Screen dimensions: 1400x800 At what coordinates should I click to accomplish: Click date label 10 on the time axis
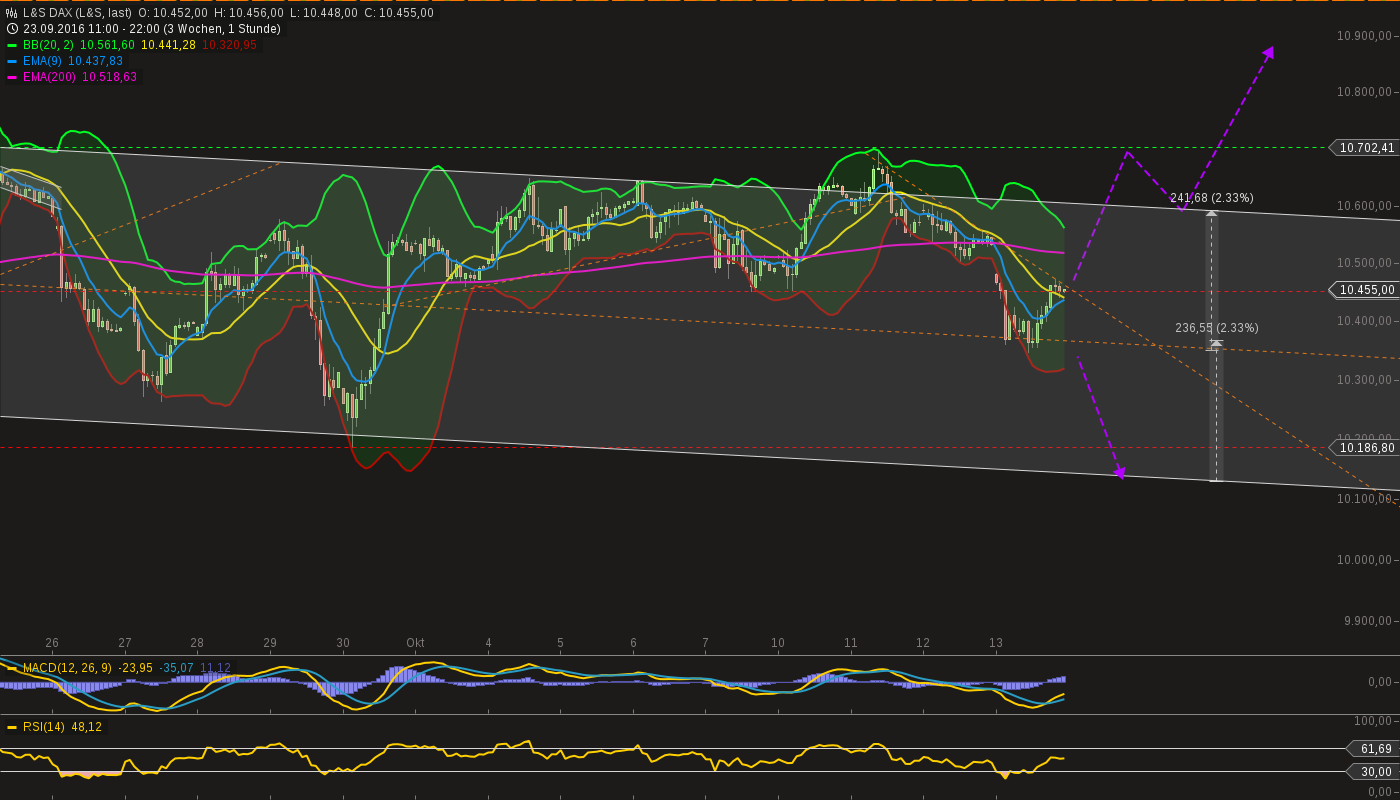click(x=778, y=643)
